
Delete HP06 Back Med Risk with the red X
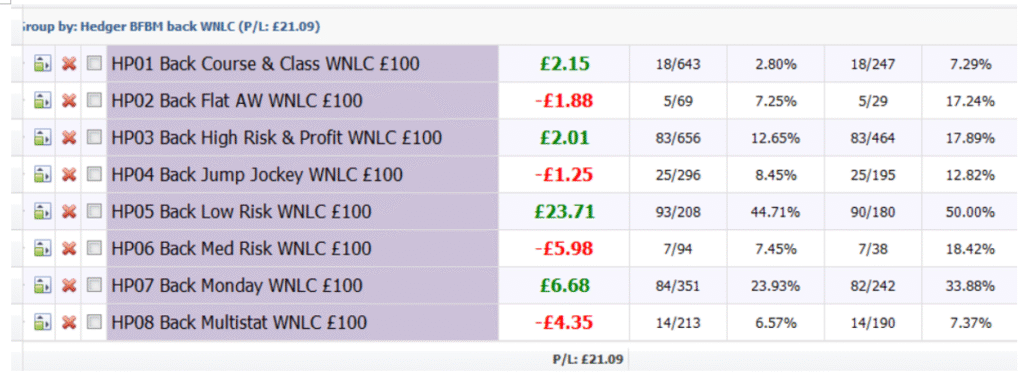69,248
